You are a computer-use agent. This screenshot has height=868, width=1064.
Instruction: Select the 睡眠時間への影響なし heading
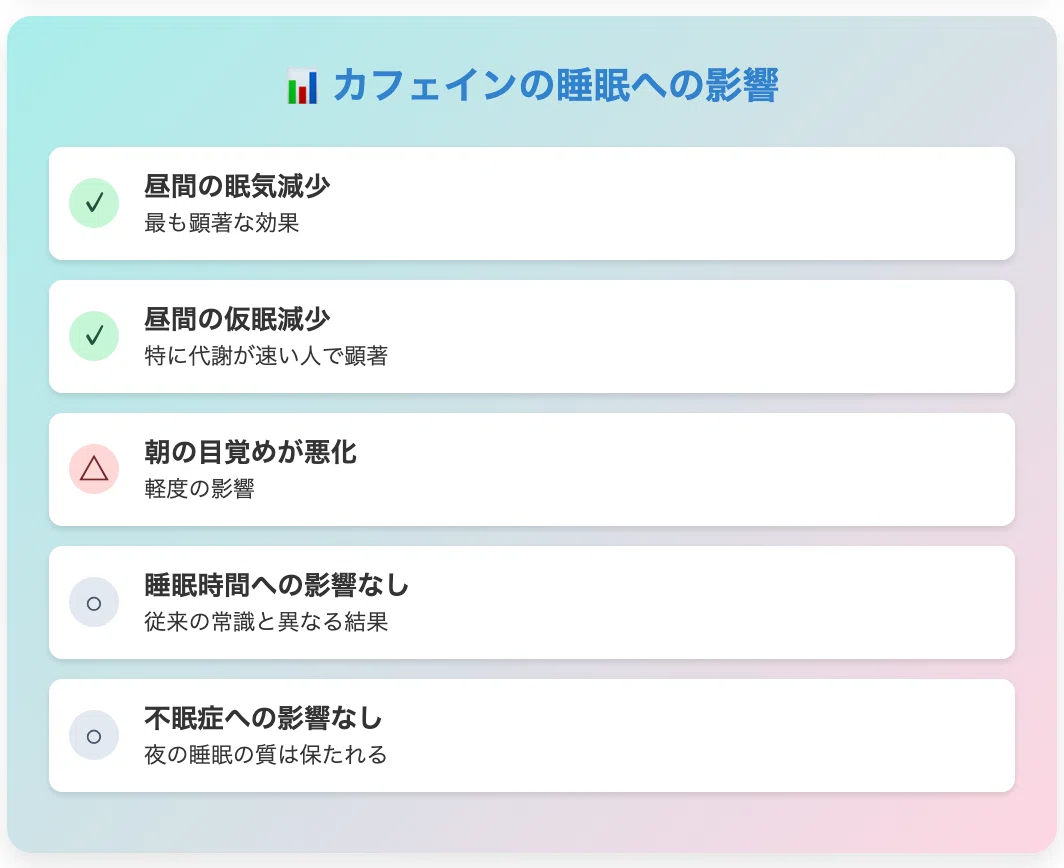pos(276,585)
